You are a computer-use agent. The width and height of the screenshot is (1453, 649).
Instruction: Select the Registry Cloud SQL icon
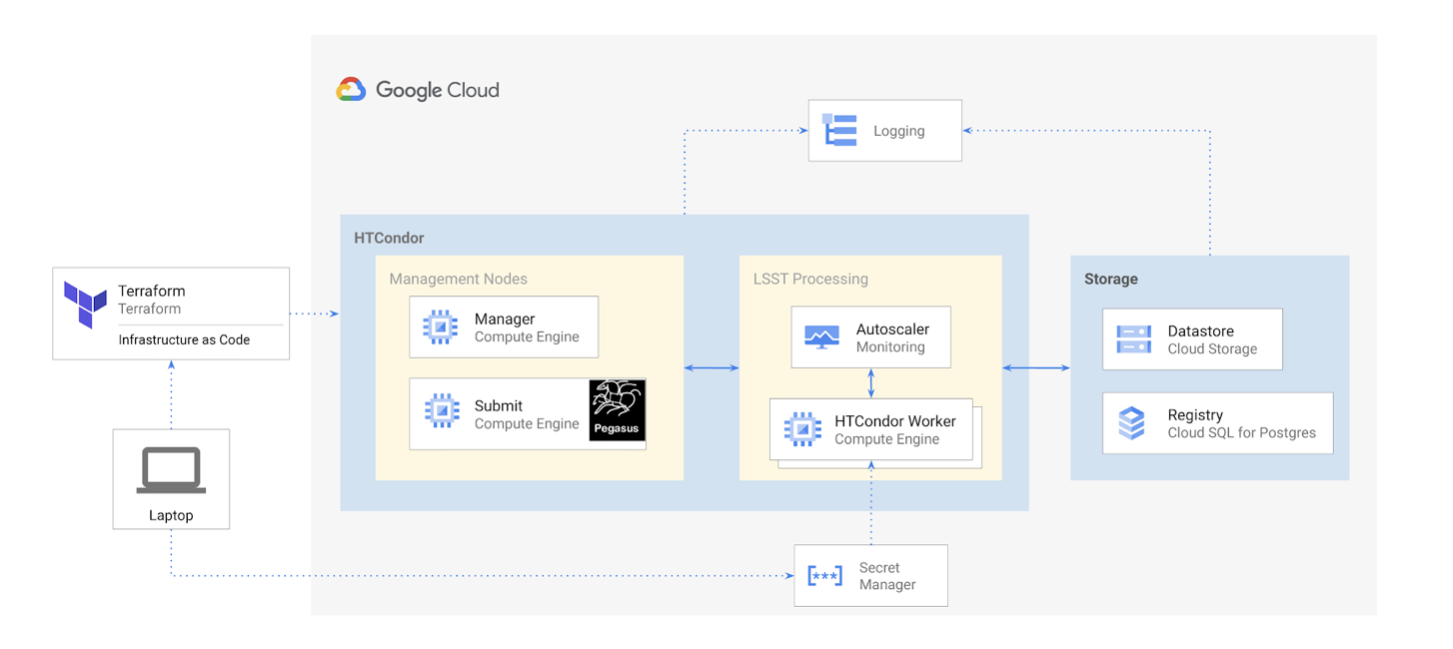1132,423
